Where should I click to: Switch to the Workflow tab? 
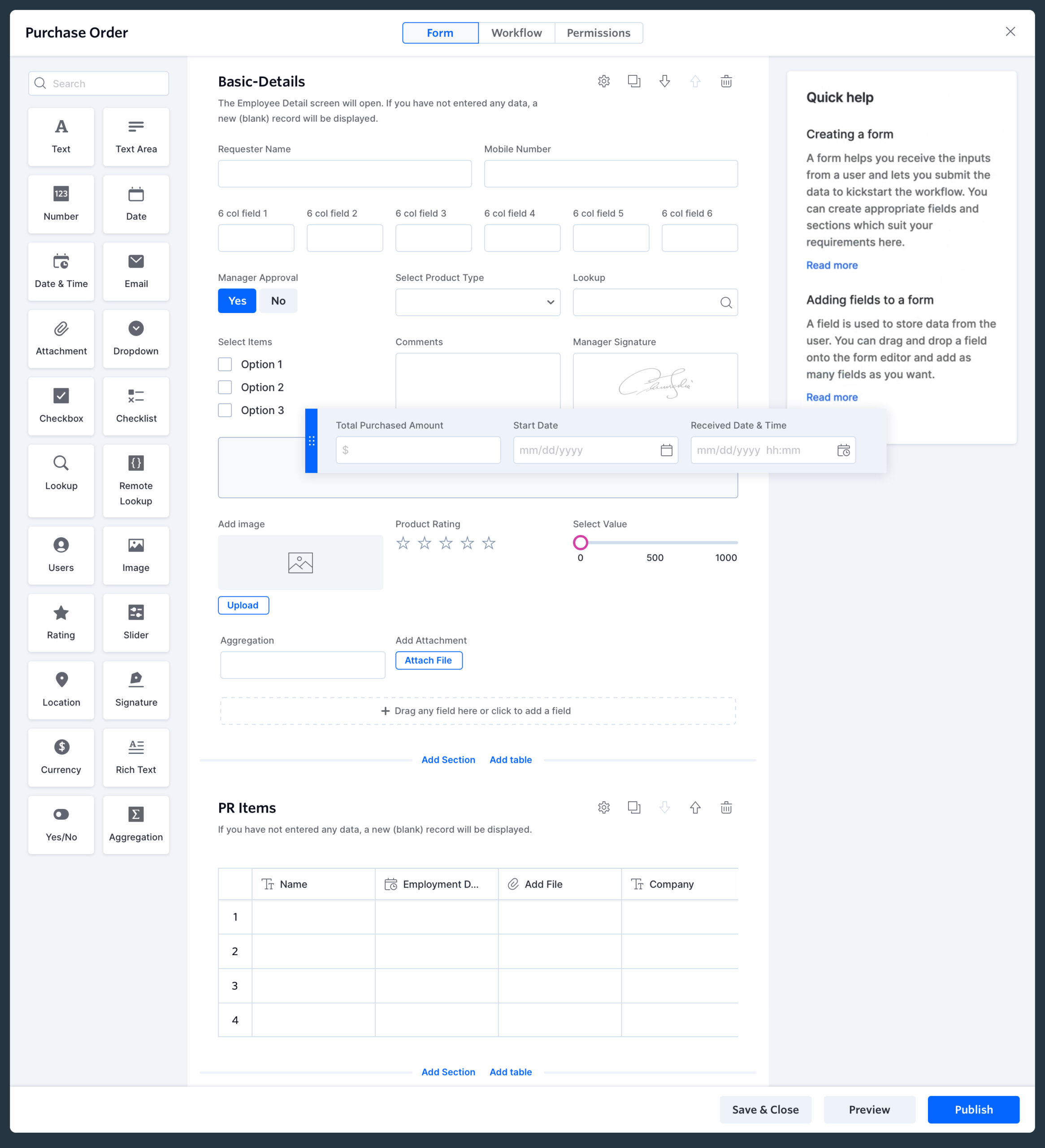tap(515, 32)
